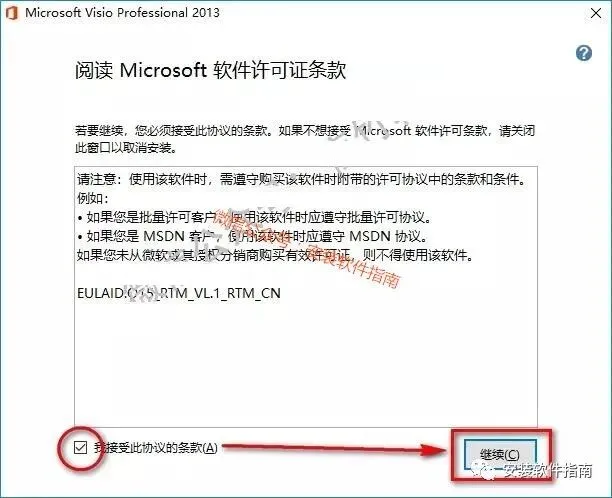Close the Visio setup window
The width and height of the screenshot is (612, 498).
596,13
